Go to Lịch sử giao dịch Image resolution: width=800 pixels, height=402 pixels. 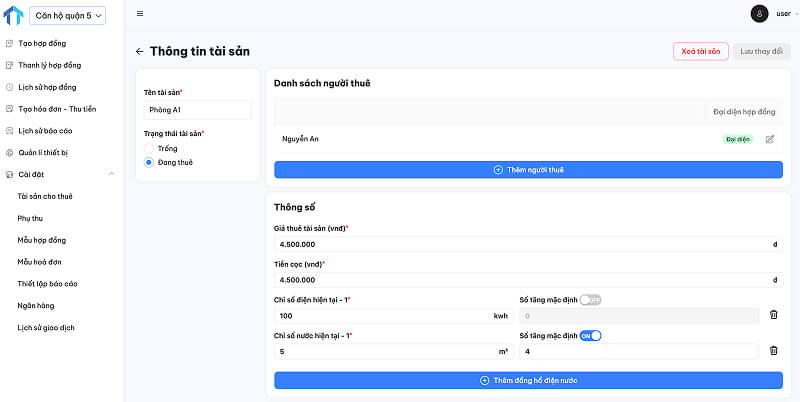[x=46, y=327]
